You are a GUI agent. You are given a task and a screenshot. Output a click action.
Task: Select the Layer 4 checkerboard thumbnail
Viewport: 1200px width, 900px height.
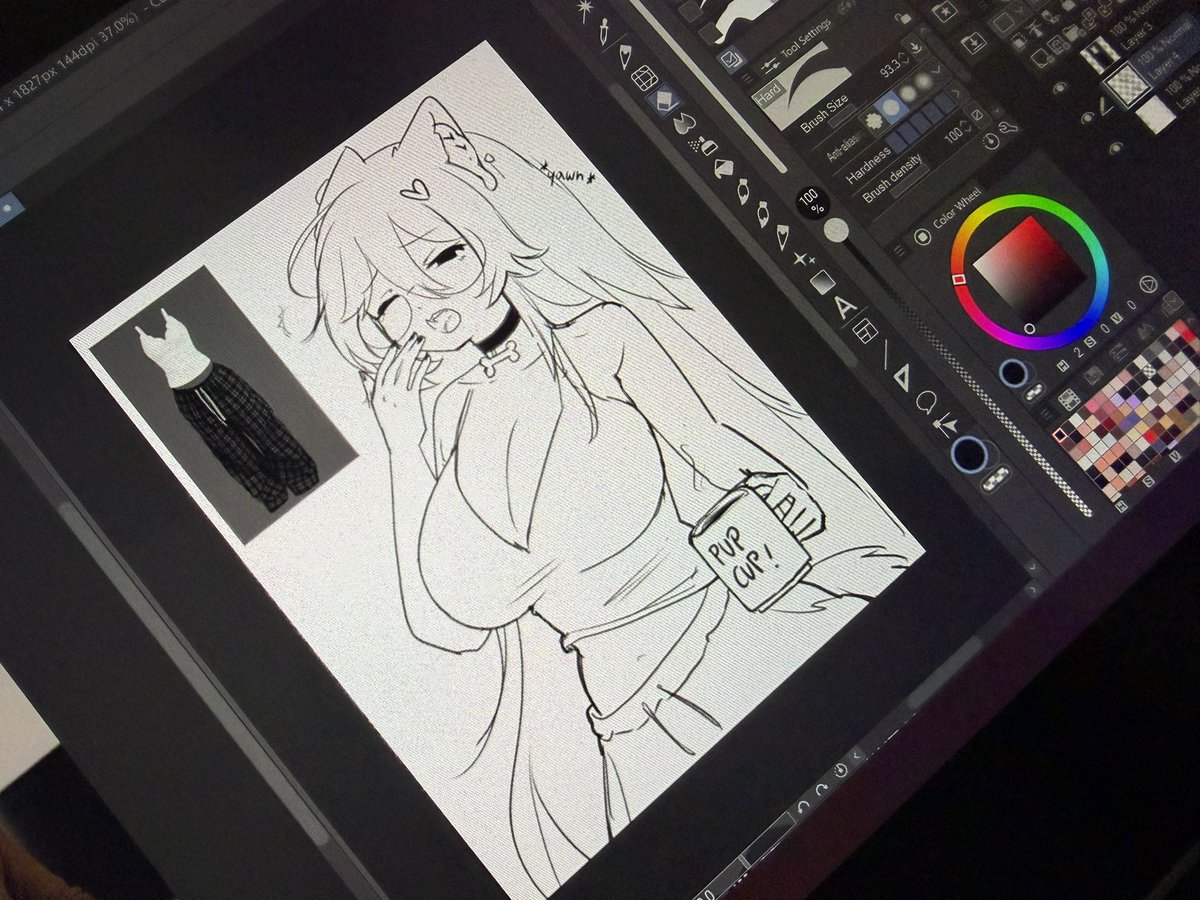pyautogui.click(x=1128, y=84)
